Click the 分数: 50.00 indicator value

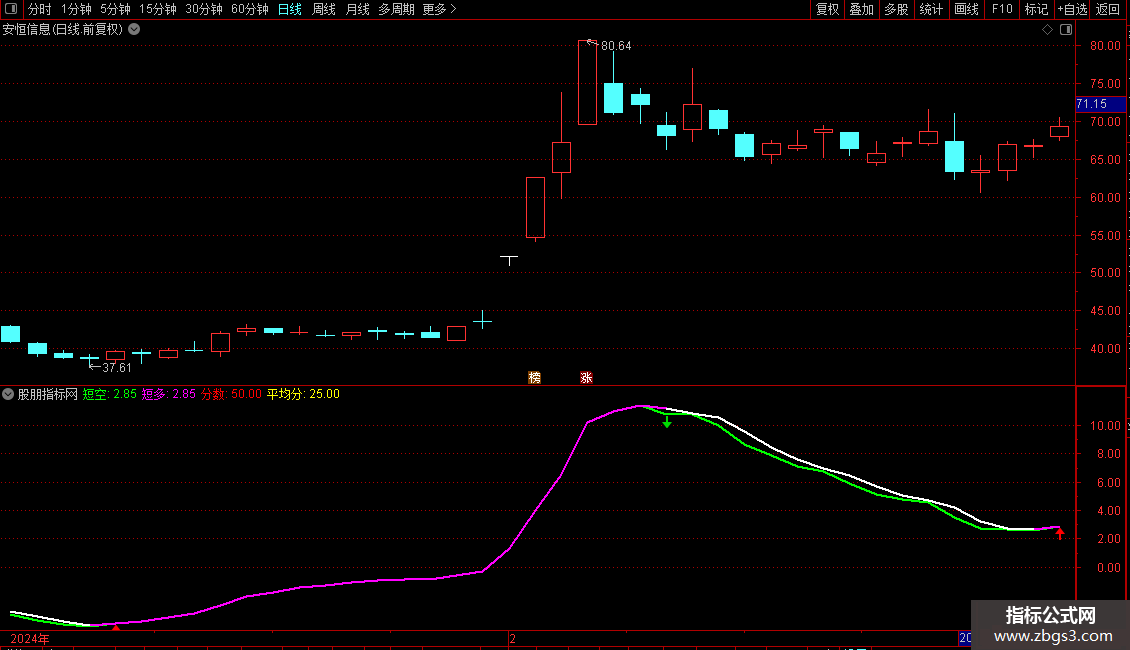(x=231, y=394)
